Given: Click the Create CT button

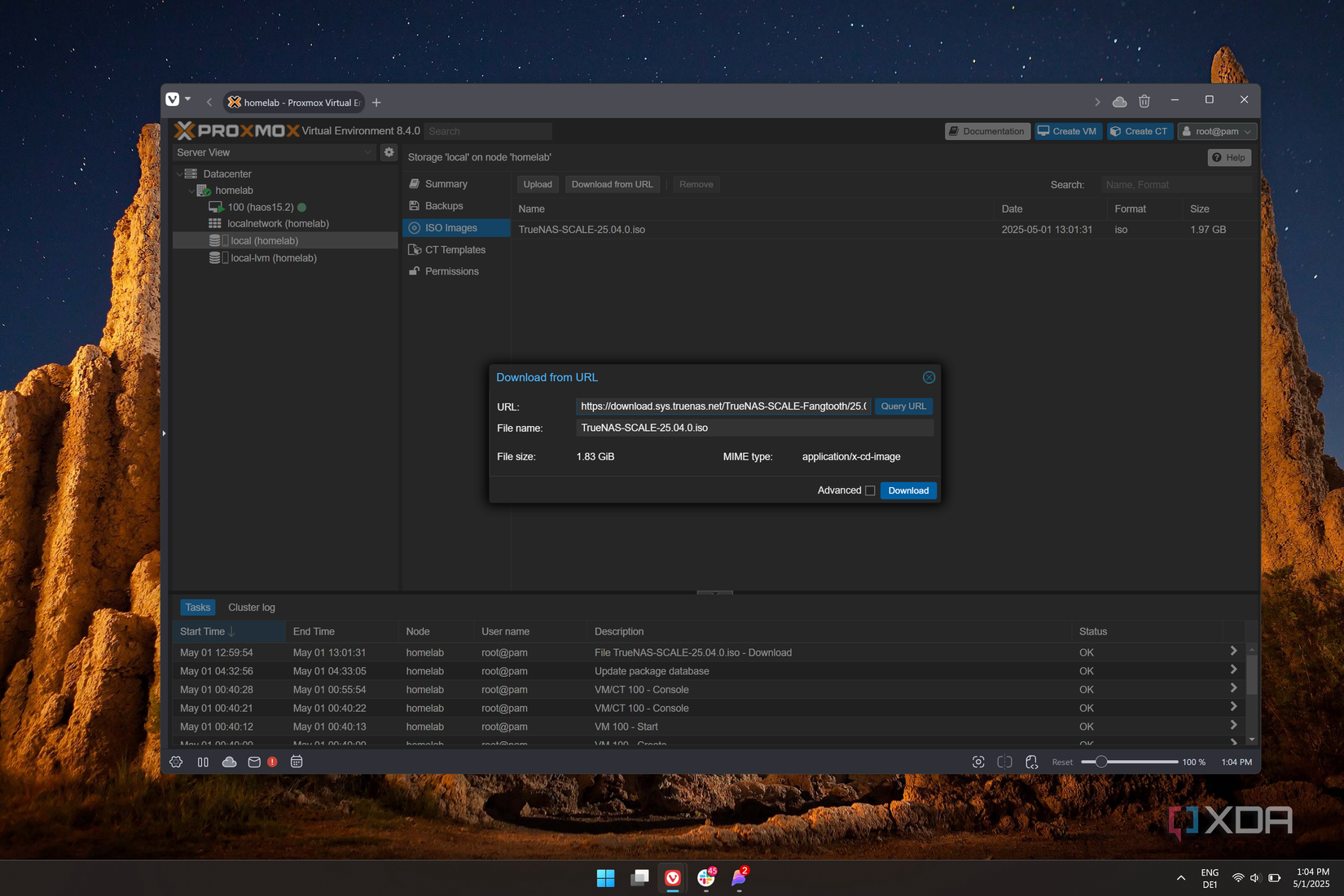Looking at the screenshot, I should 1140,131.
